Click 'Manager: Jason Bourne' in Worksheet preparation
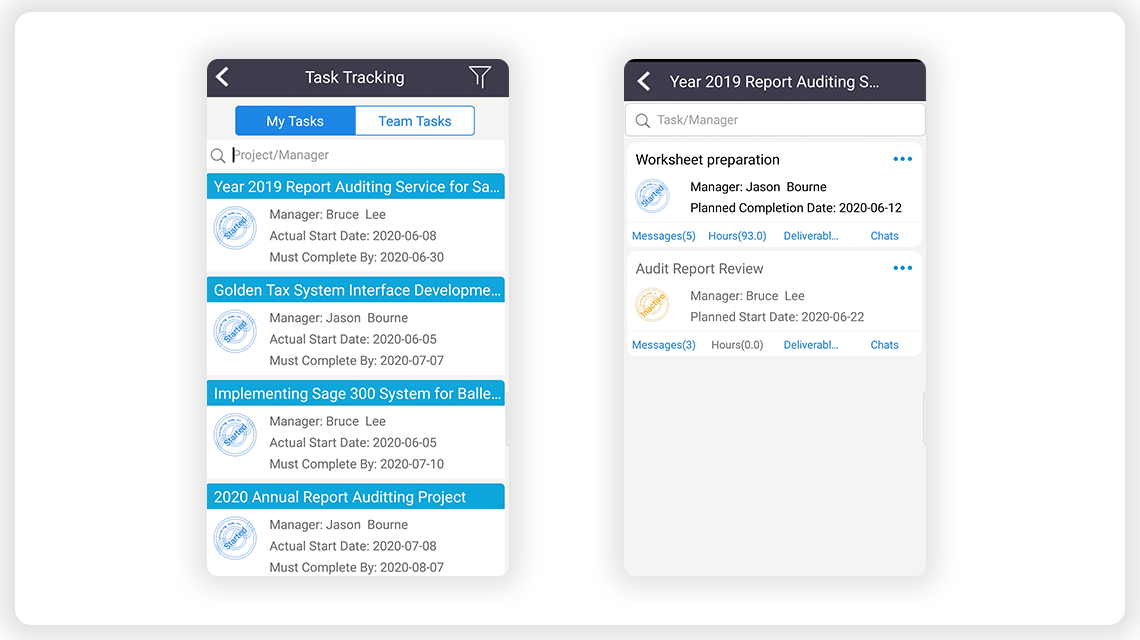 click(x=758, y=187)
